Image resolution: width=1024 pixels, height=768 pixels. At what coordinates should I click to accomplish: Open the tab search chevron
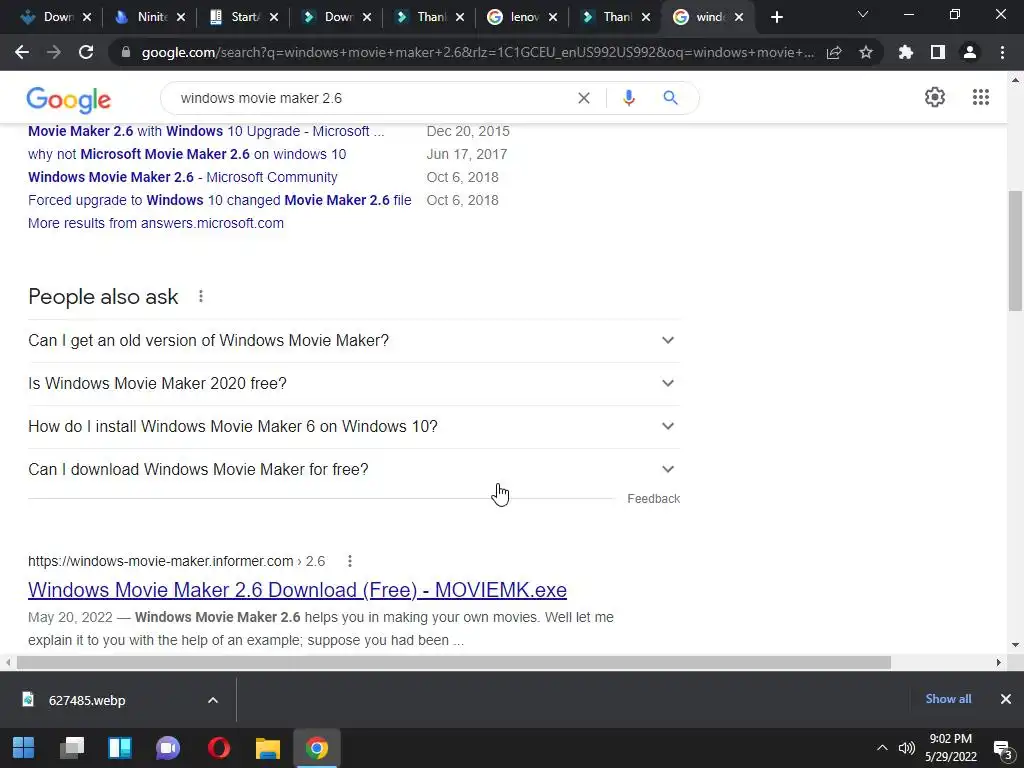tap(863, 14)
